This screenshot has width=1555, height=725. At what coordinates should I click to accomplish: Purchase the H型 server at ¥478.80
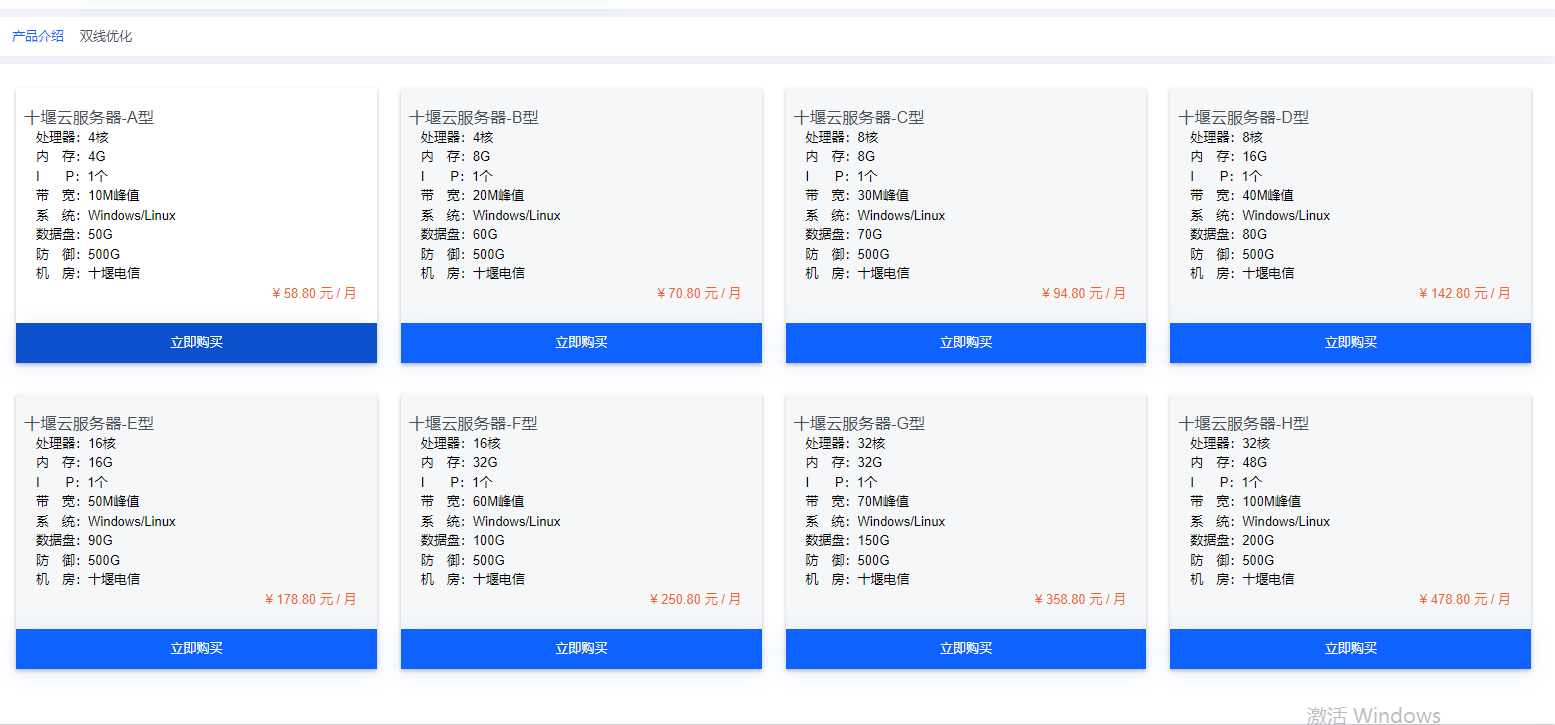(1350, 648)
